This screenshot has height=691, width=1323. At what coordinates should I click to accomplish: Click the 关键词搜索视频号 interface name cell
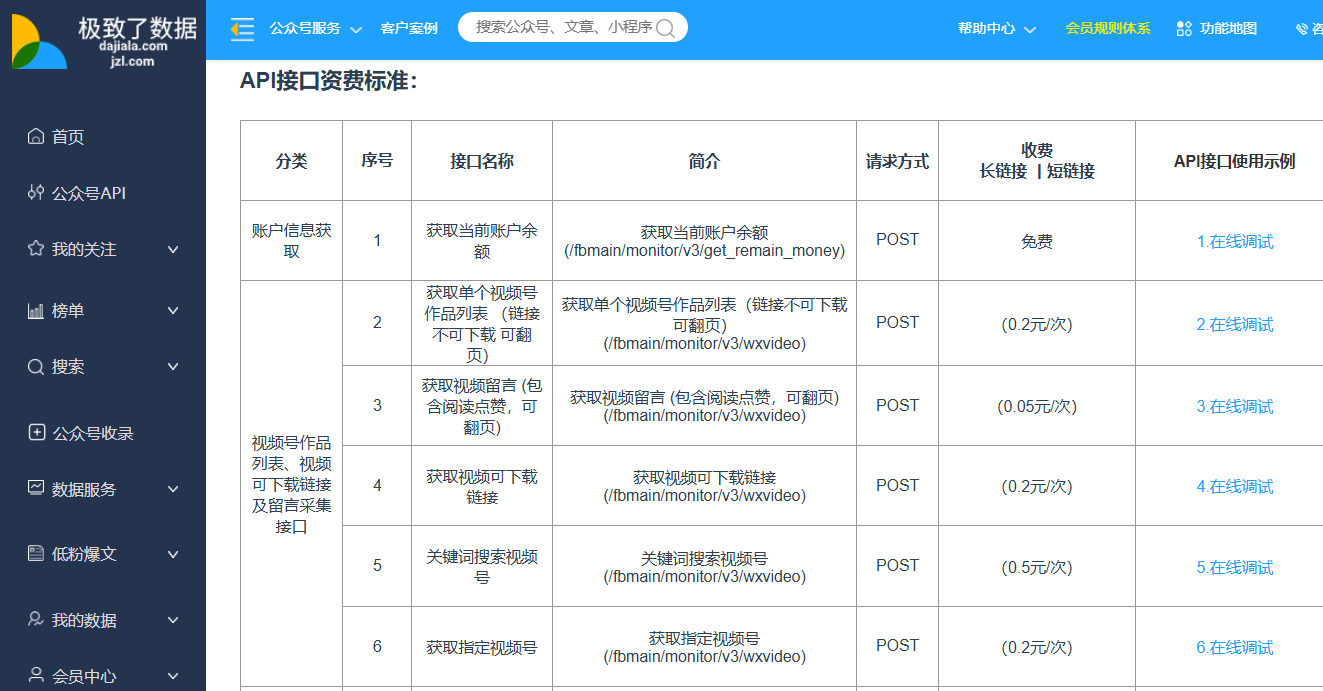tap(482, 566)
